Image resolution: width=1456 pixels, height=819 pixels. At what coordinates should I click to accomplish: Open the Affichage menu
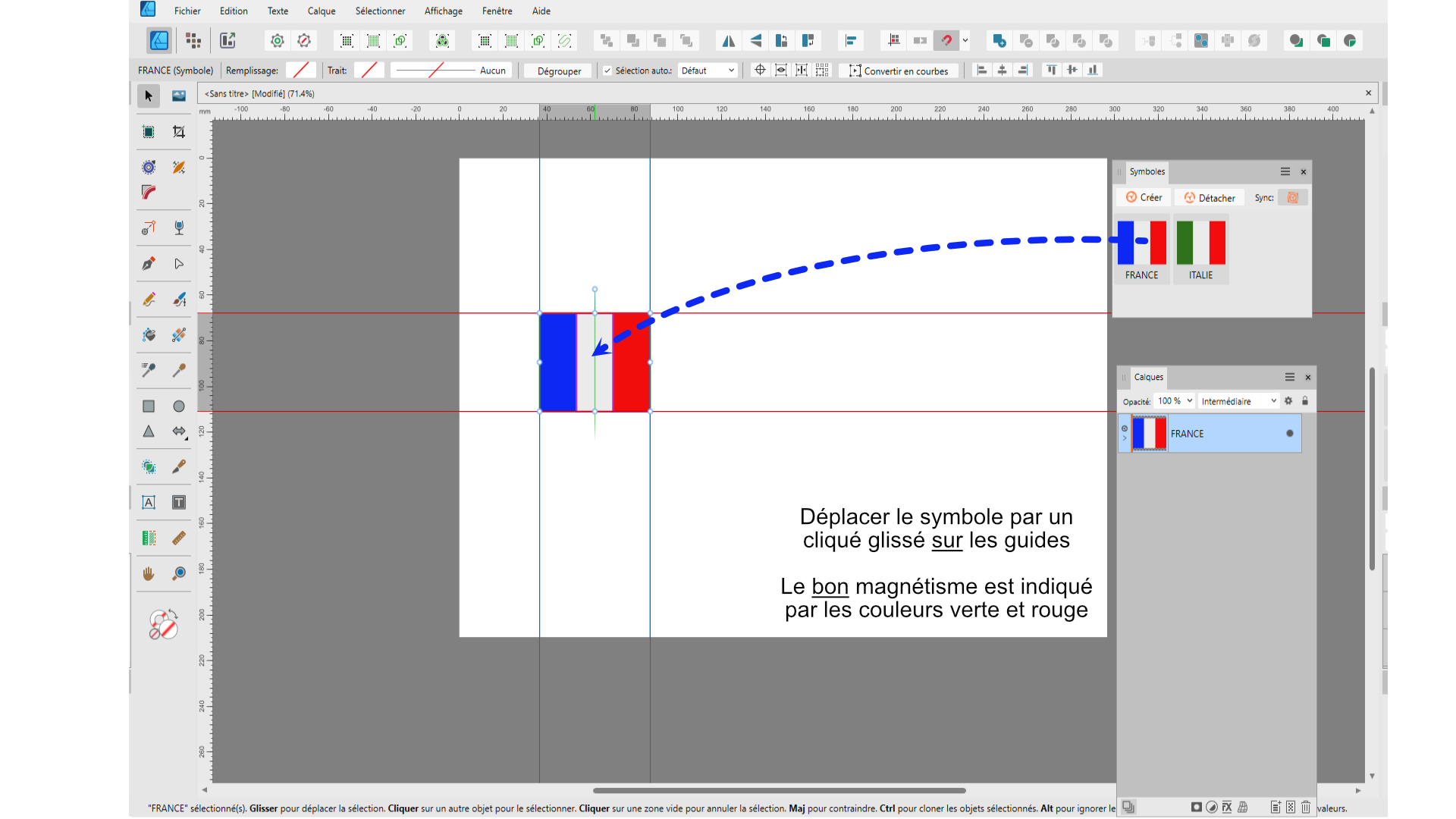click(443, 11)
